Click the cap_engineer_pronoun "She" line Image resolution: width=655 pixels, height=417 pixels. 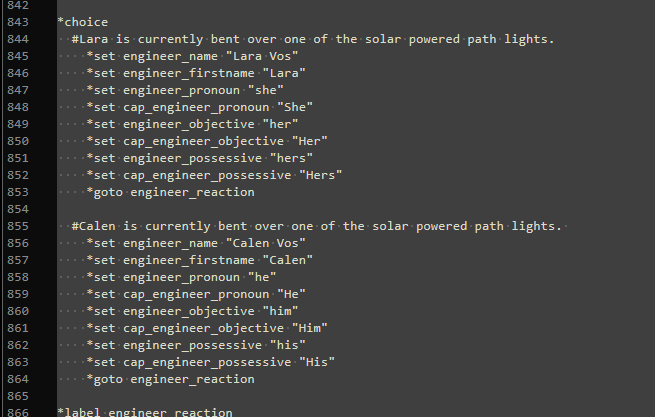[x=200, y=107]
